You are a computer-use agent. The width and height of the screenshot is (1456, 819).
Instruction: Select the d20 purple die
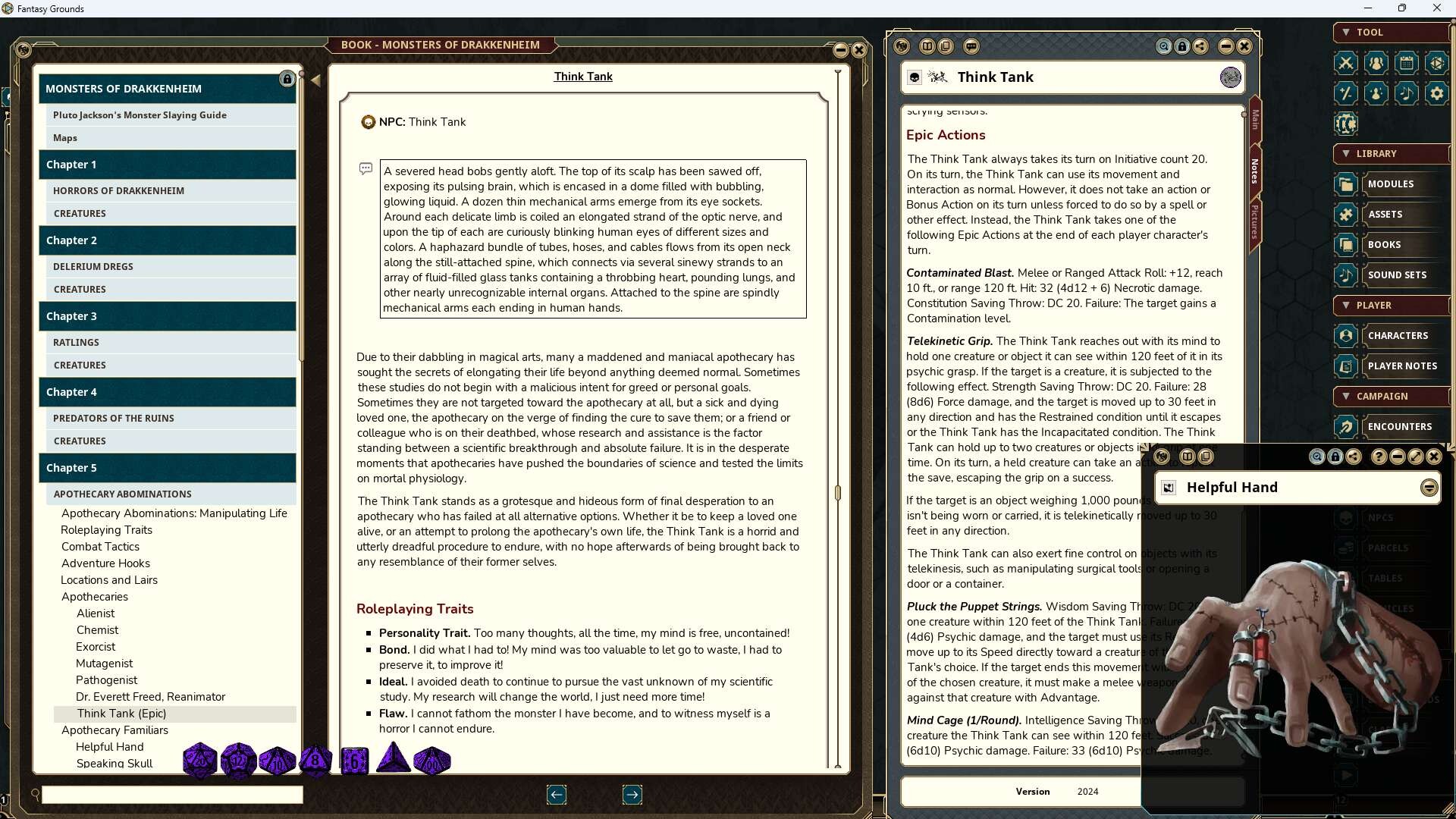pyautogui.click(x=199, y=760)
